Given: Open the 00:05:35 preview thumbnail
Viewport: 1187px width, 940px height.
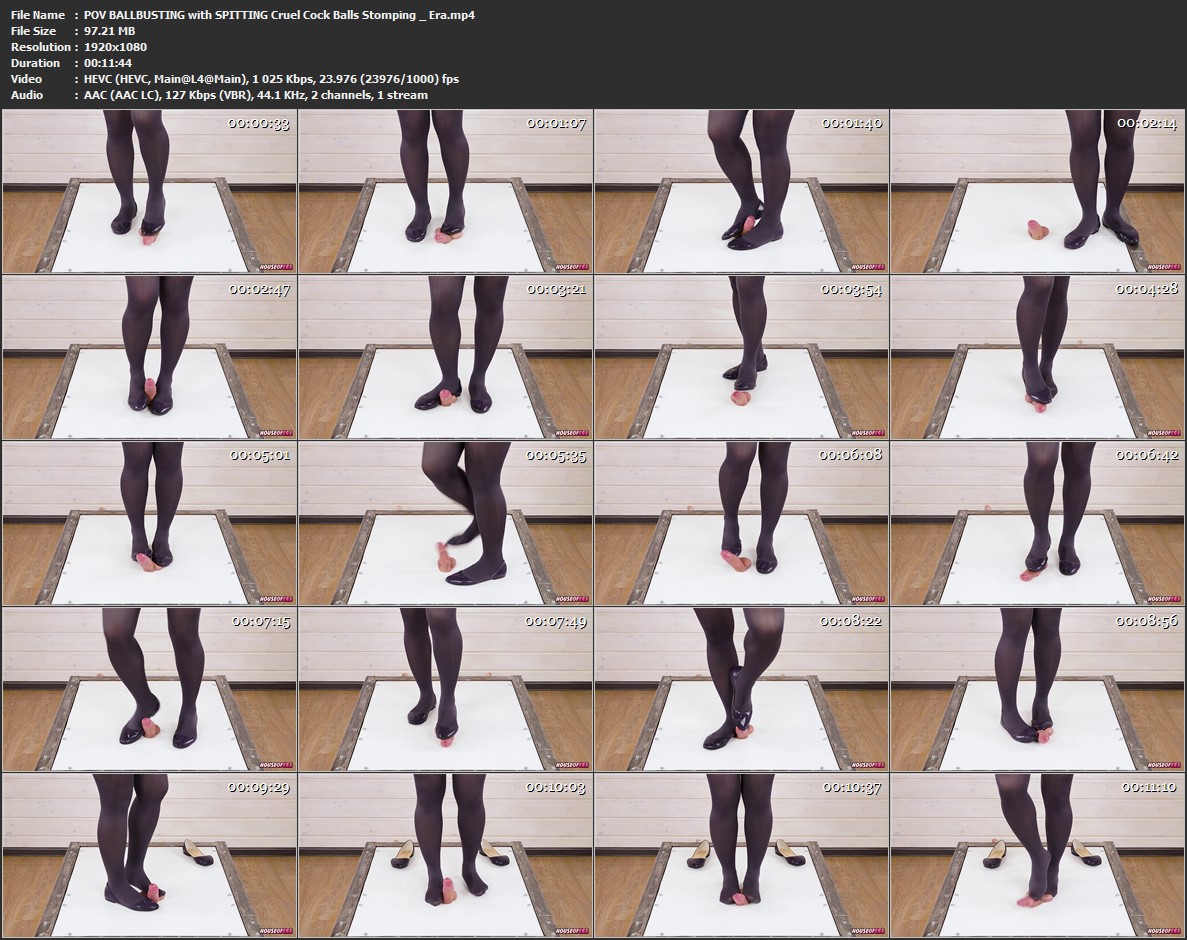Looking at the screenshot, I should (446, 523).
